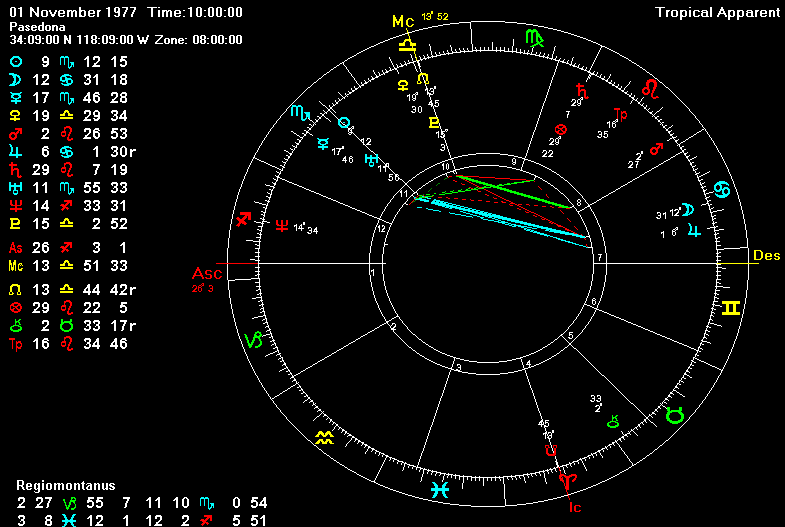Viewport: 785px width, 527px height.
Task: Click the red Tp marker in the wheel
Action: point(620,115)
